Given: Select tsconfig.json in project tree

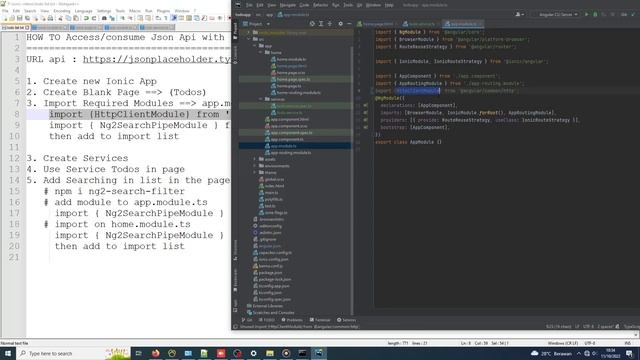Looking at the screenshot, I should [x=267, y=293].
